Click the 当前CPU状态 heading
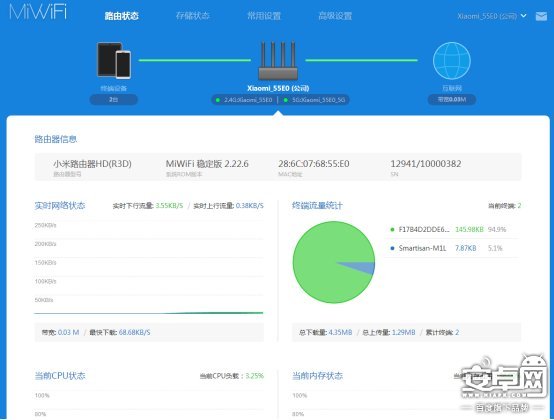Viewport: 554px width, 420px height. click(60, 376)
